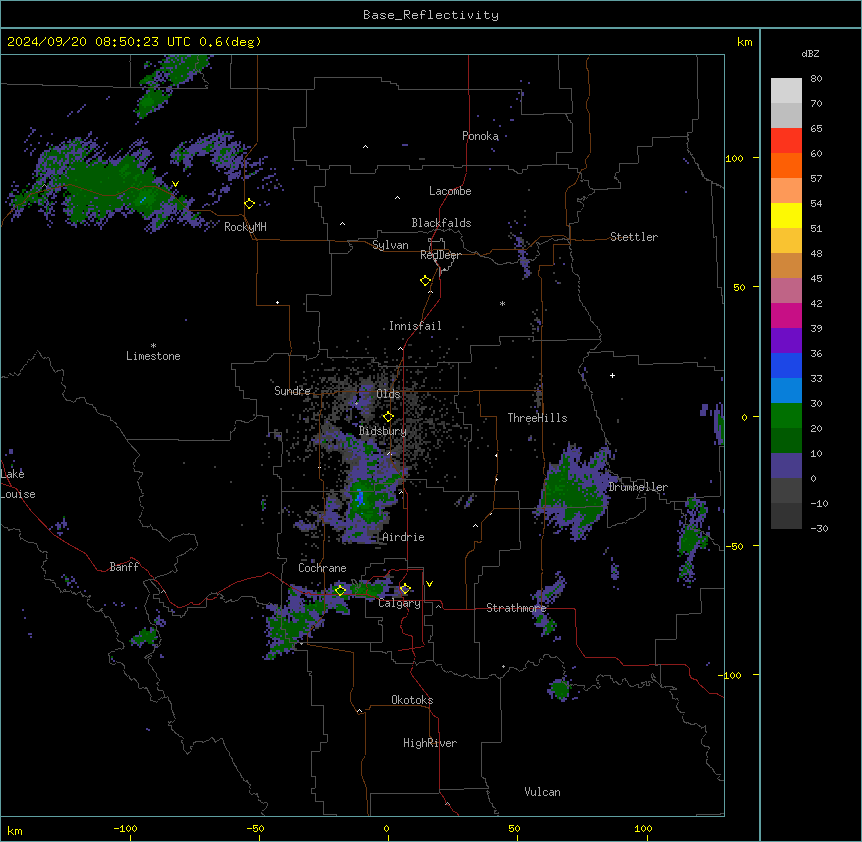862x842 pixels.
Task: Select the Limestone label
Action: (x=153, y=356)
